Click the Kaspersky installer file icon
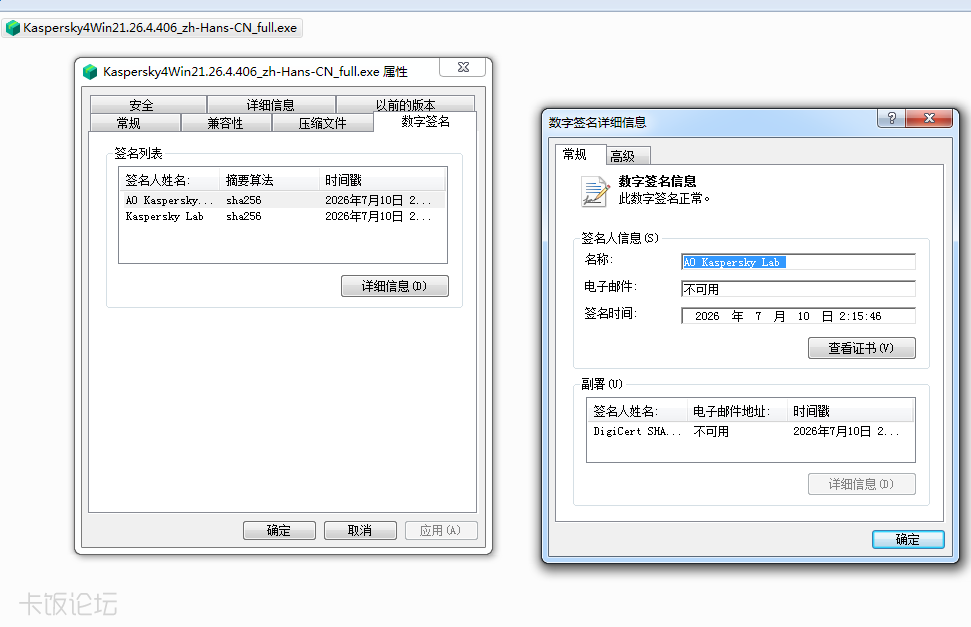Viewport: 971px width, 627px height. click(12, 28)
